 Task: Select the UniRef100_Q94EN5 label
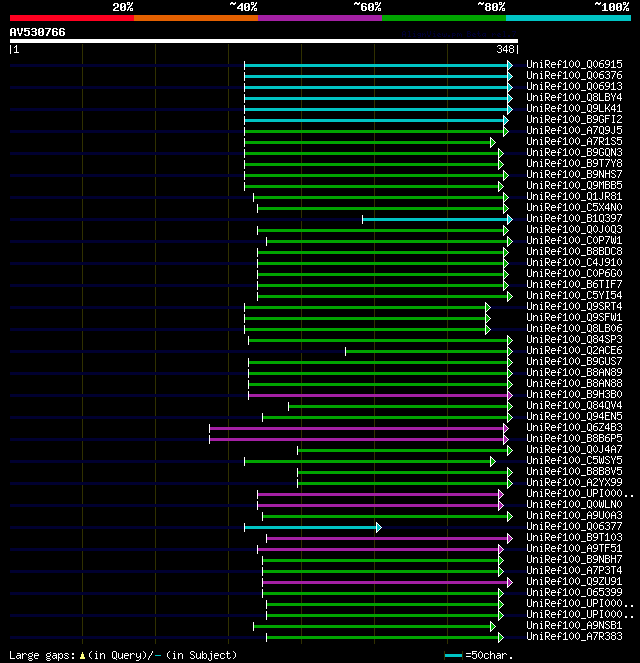tap(574, 416)
